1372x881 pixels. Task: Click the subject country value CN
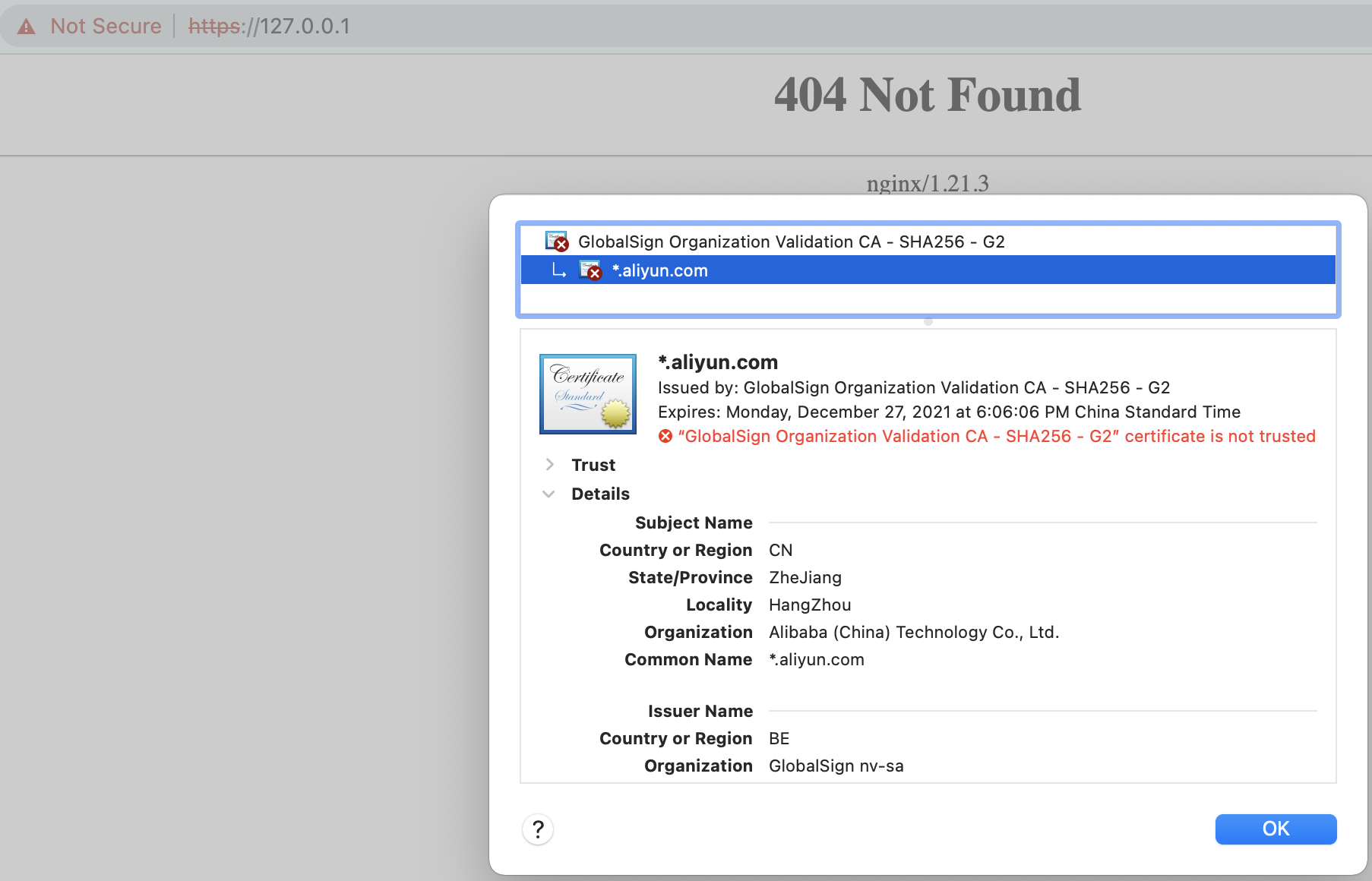[x=780, y=550]
